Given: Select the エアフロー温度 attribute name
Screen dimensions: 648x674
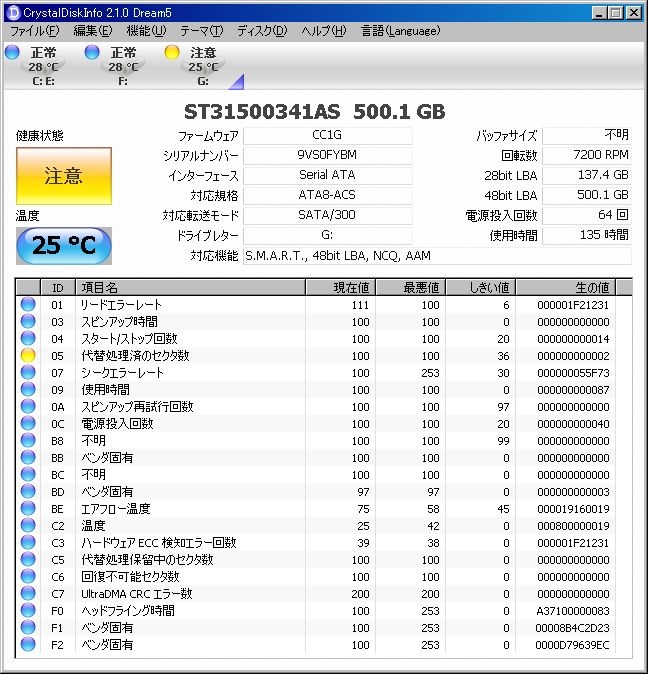Looking at the screenshot, I should 116,509.
